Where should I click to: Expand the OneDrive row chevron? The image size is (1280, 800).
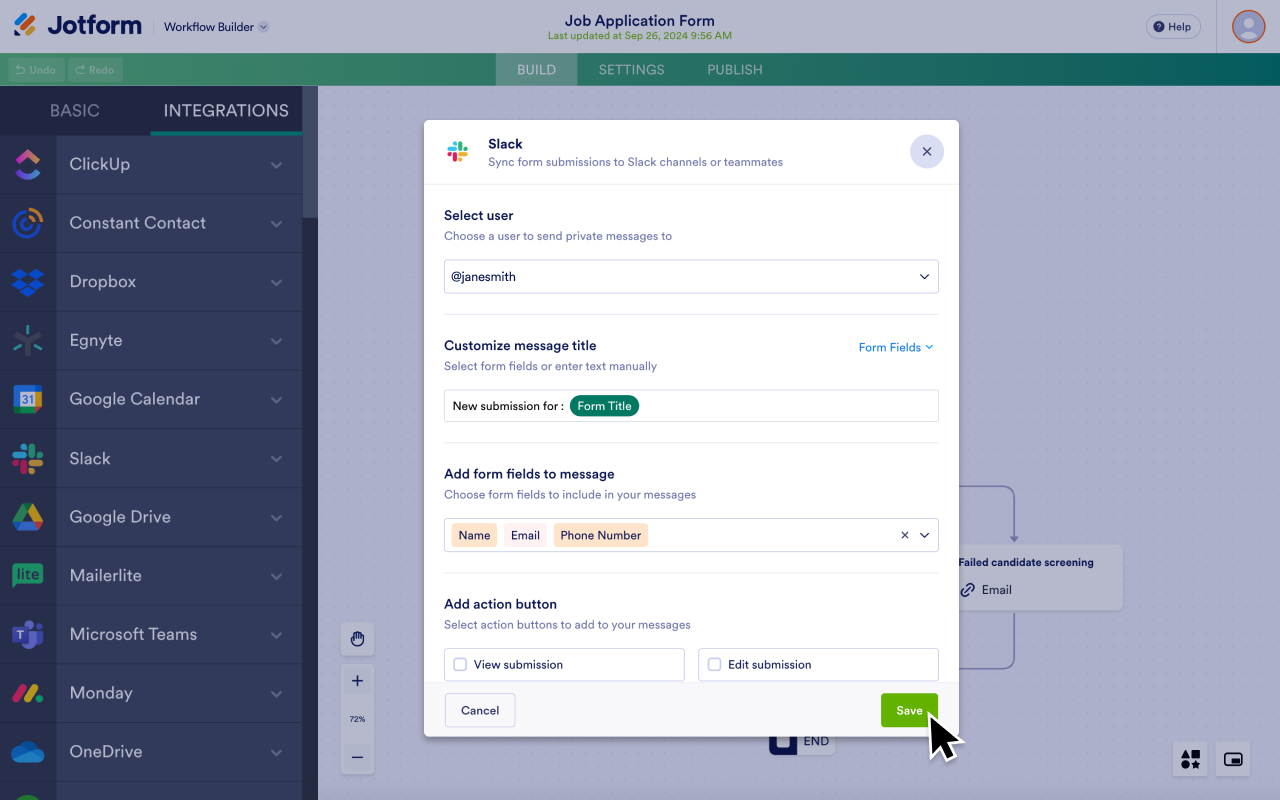[276, 753]
